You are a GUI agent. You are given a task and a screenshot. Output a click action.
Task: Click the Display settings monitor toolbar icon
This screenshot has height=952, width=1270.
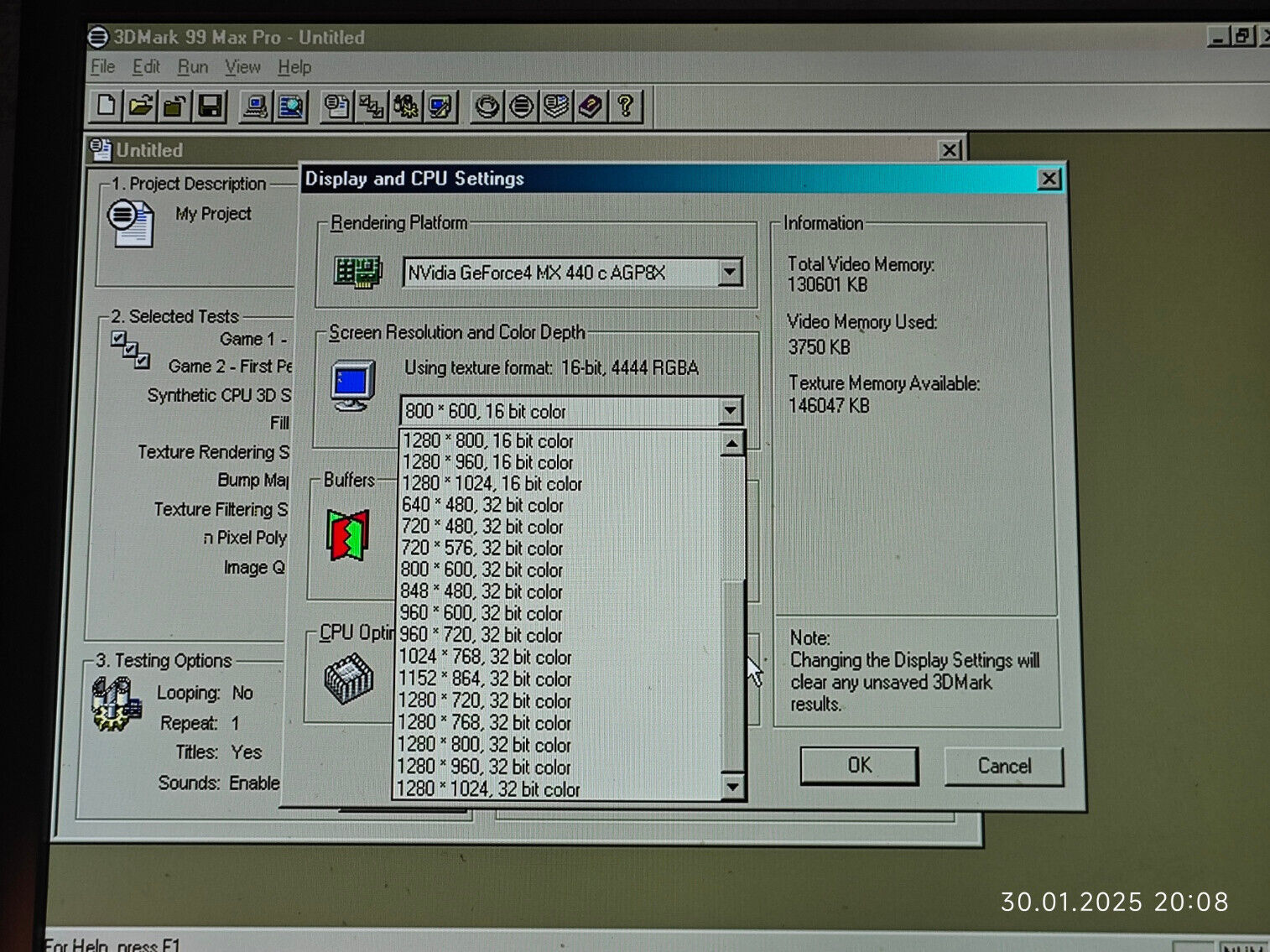pos(440,107)
